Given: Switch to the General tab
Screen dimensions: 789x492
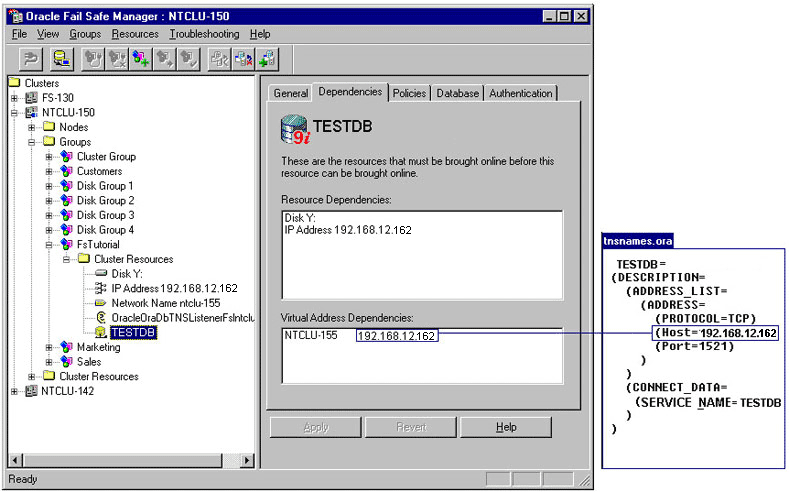Looking at the screenshot, I should click(x=290, y=93).
